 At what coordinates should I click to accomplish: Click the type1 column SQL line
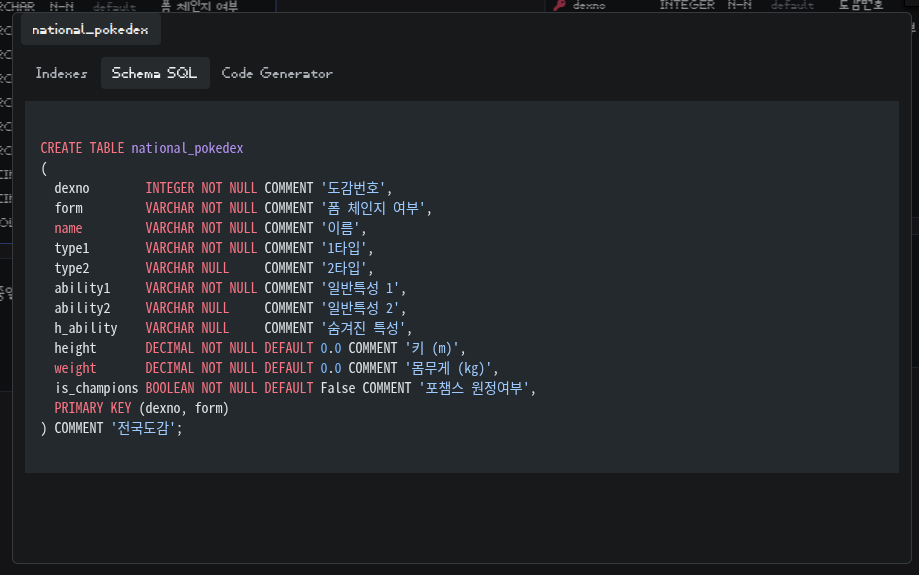click(x=214, y=248)
